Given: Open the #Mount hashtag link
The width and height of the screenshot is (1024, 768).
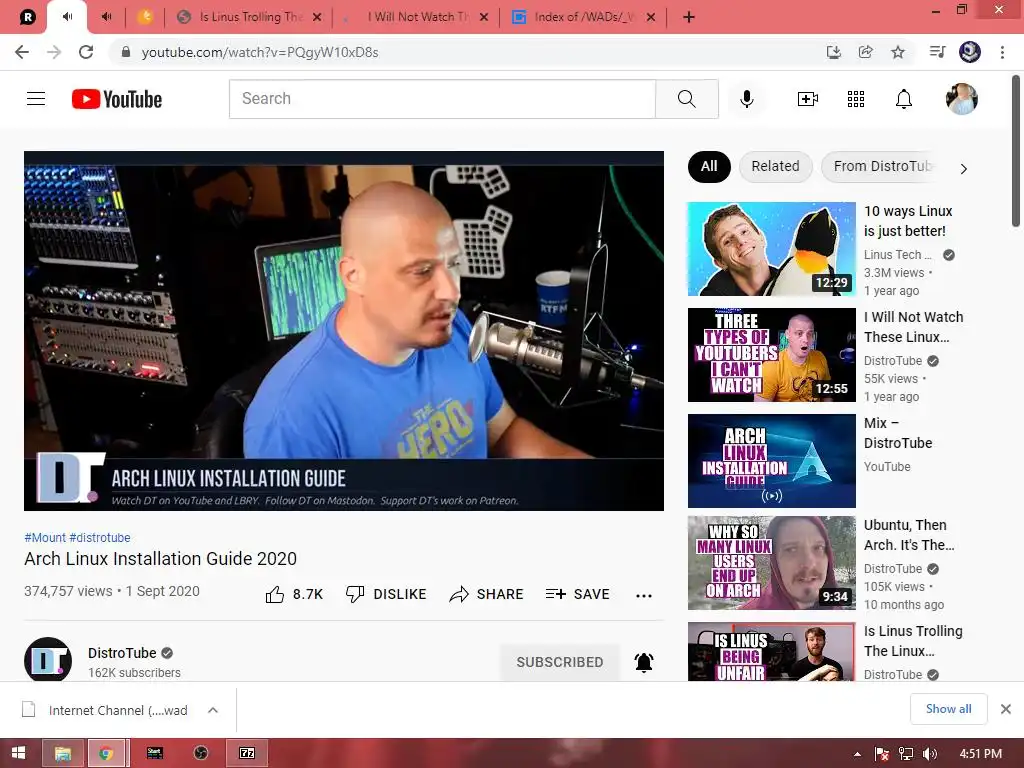Looking at the screenshot, I should pos(44,537).
